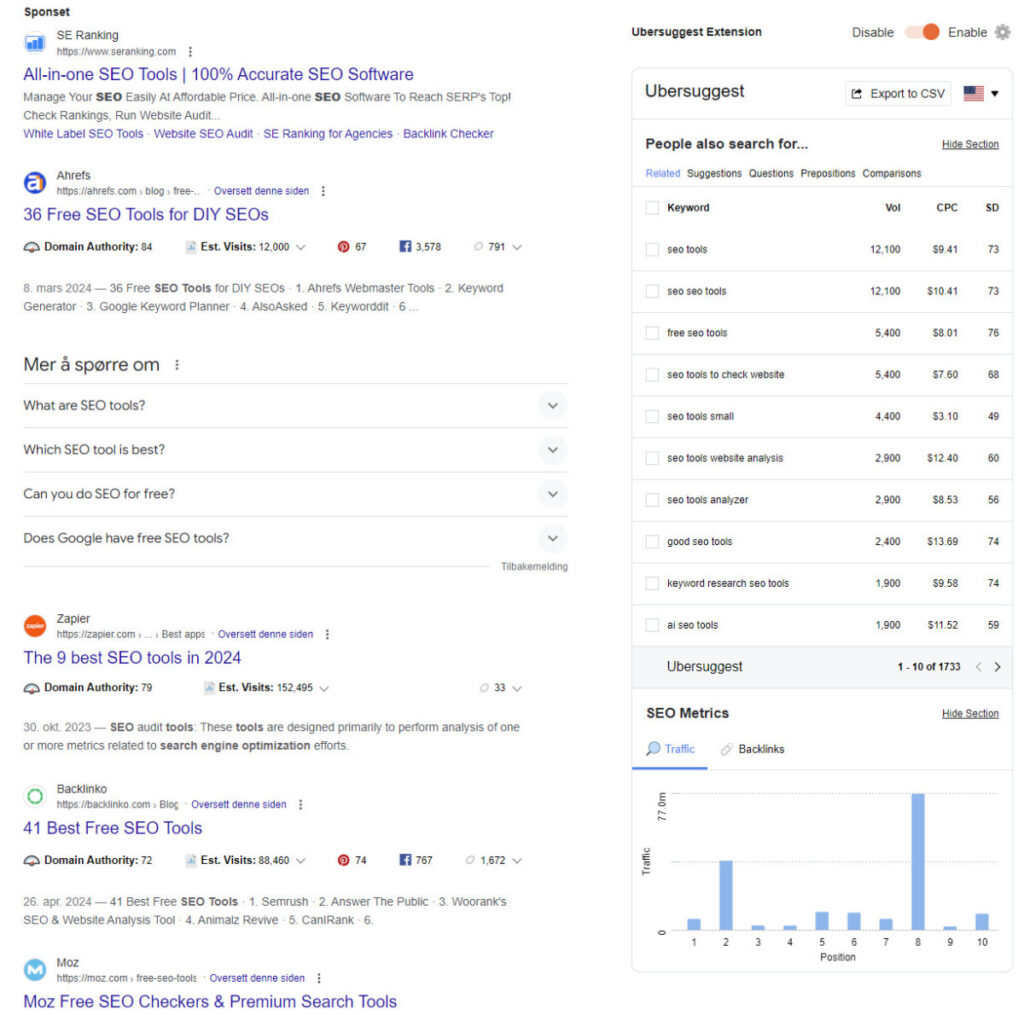
Task: Click Ahrefs Domain Authority gauge icon
Action: (31, 248)
